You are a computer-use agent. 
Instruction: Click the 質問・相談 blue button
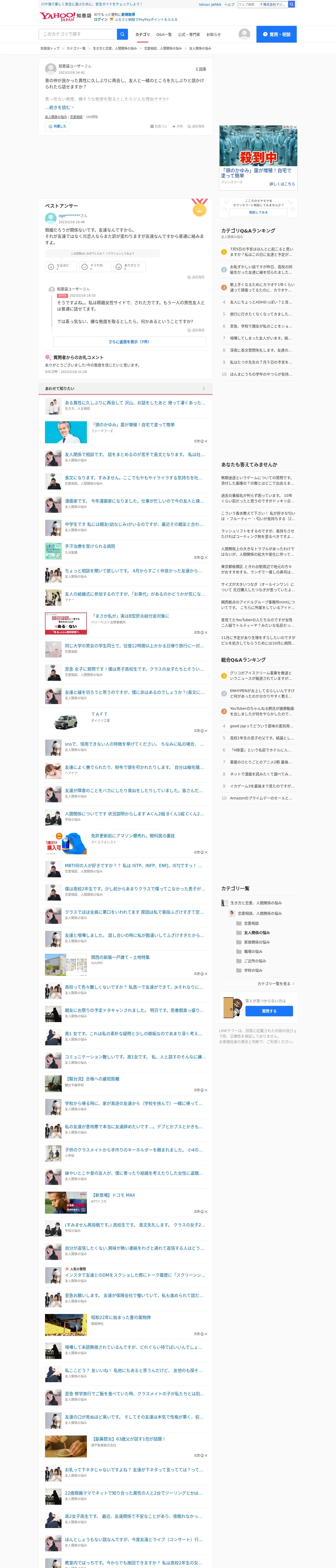pyautogui.click(x=276, y=34)
